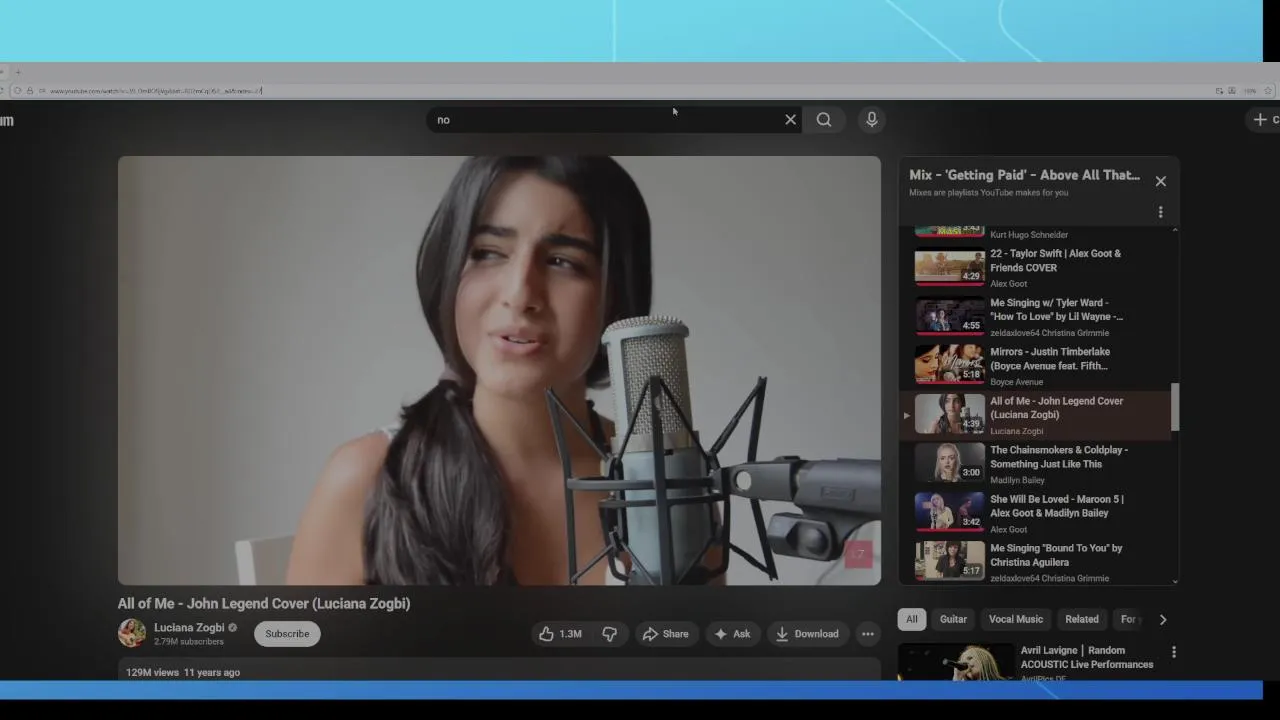Image resolution: width=1280 pixels, height=720 pixels.
Task: Click the playlist panel scrollbar thumb
Action: [x=1175, y=407]
